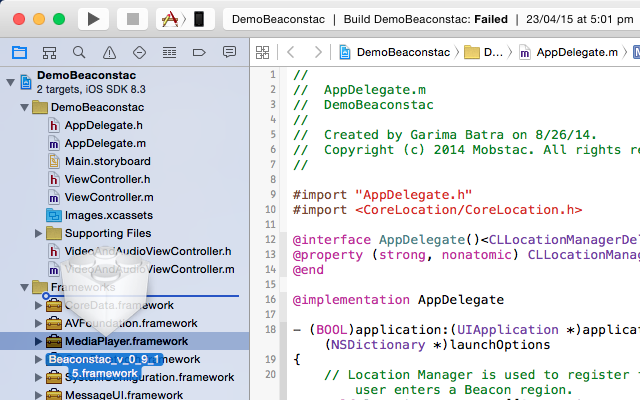Open the Report navigator speech bubble

[229, 52]
